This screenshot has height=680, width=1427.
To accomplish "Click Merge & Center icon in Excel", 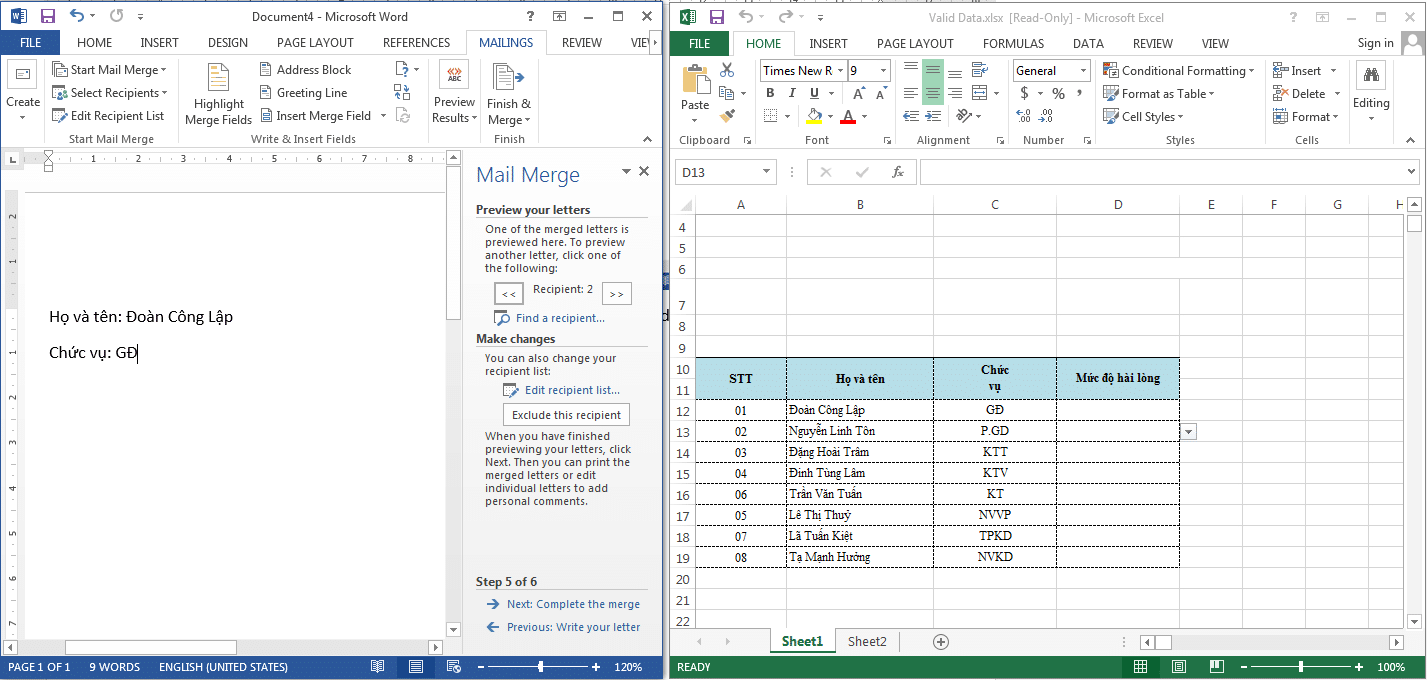I will pyautogui.click(x=981, y=93).
